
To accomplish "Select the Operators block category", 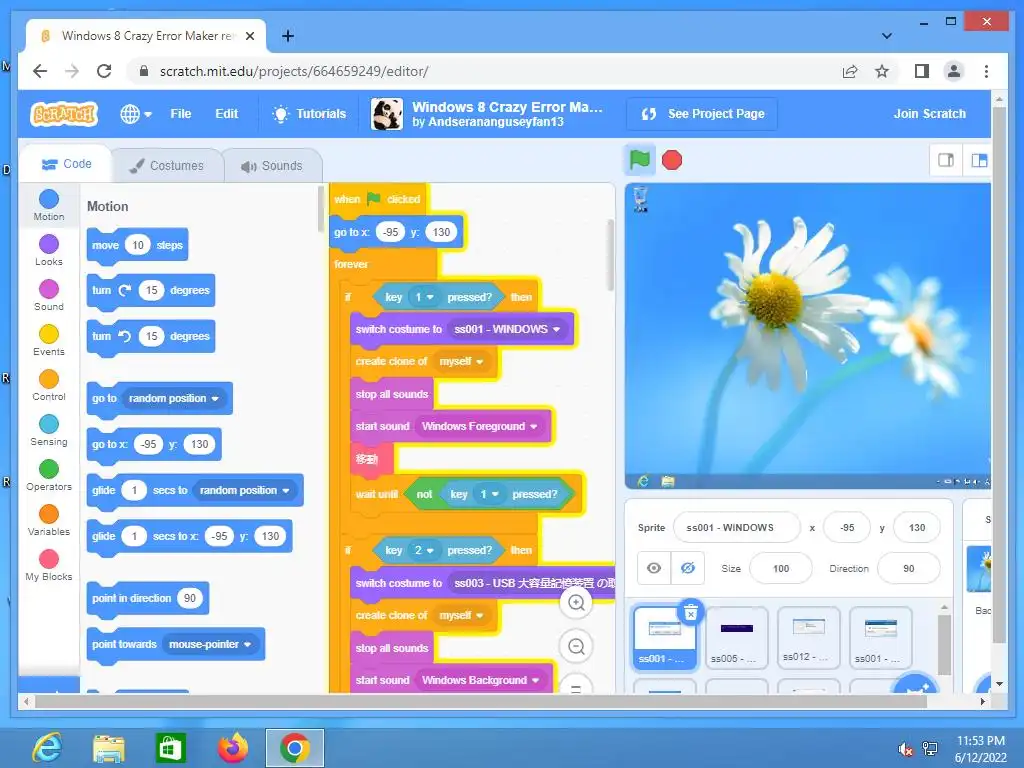I will pos(49,476).
